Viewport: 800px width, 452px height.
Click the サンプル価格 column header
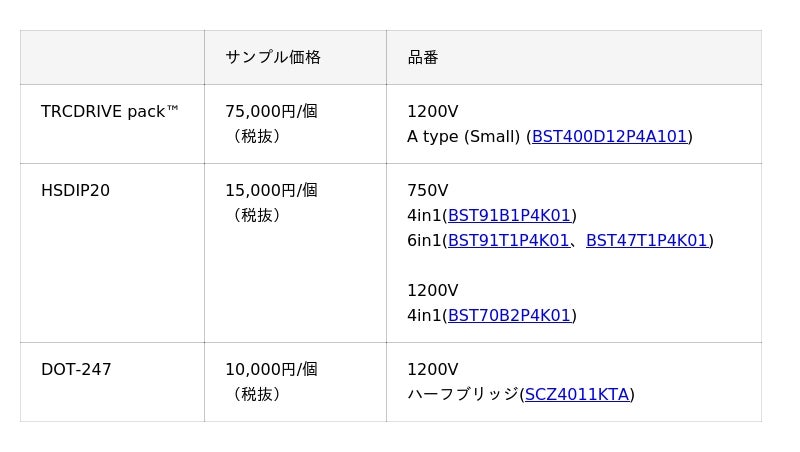click(273, 58)
